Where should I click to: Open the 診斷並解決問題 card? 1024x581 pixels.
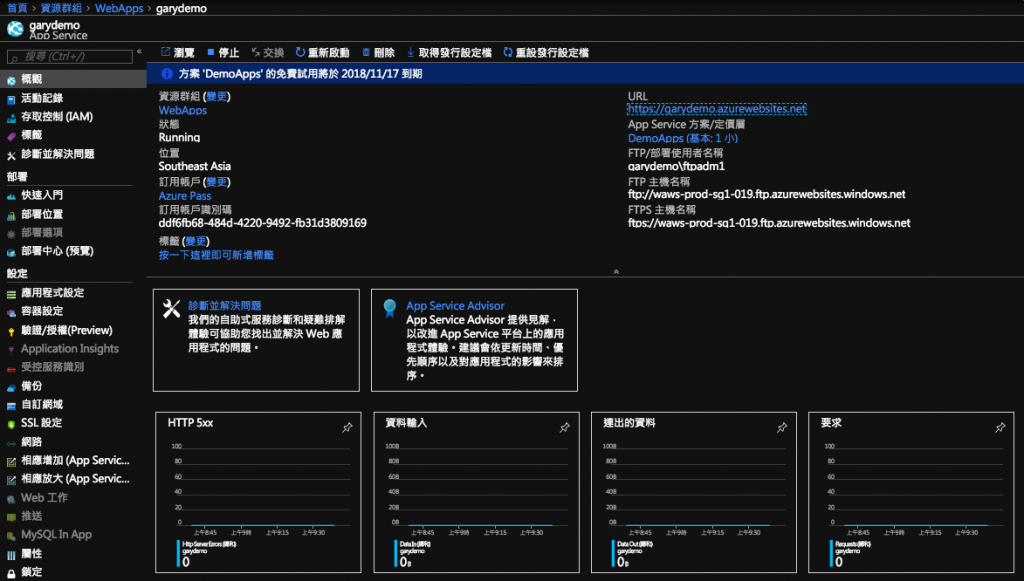256,340
